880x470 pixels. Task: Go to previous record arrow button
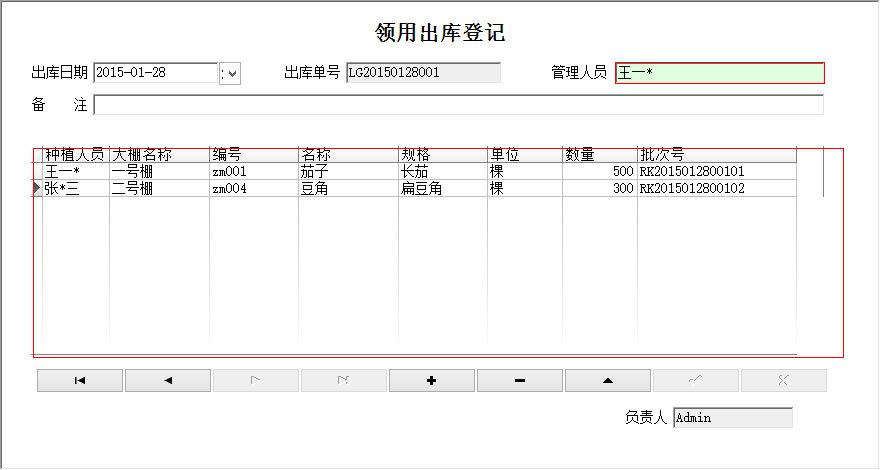[168, 381]
